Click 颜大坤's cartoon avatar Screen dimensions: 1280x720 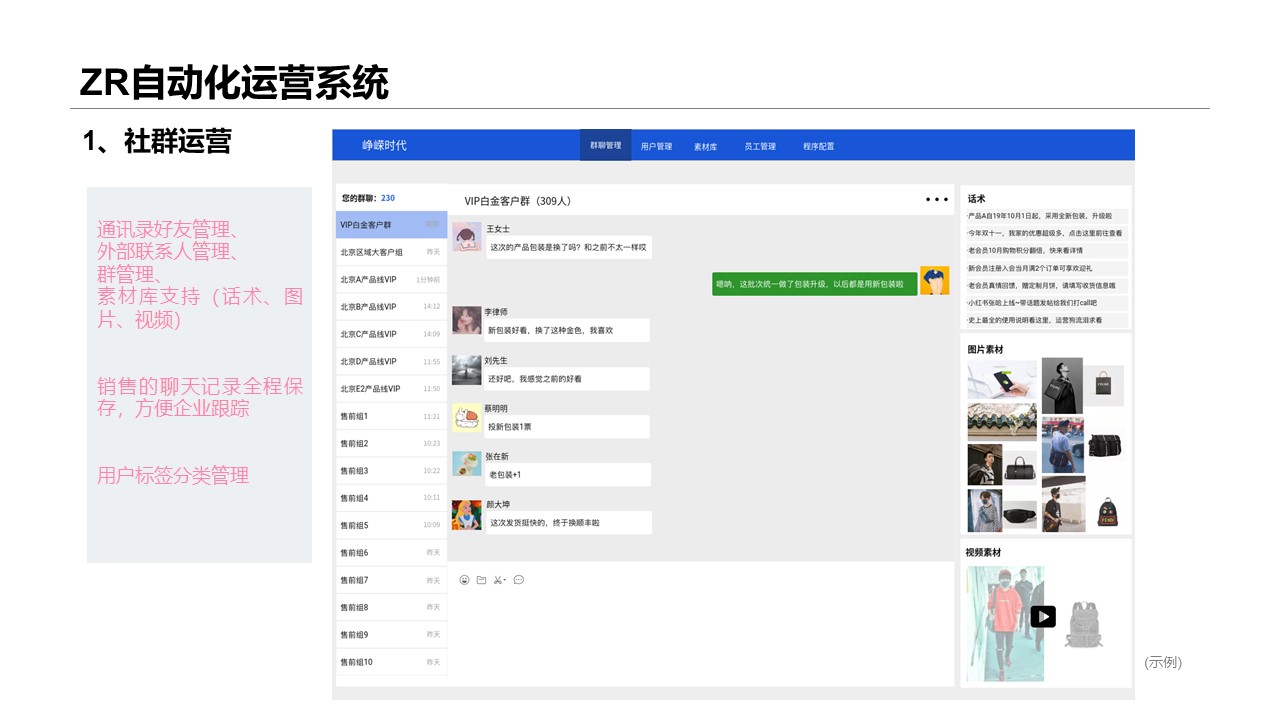pos(466,515)
